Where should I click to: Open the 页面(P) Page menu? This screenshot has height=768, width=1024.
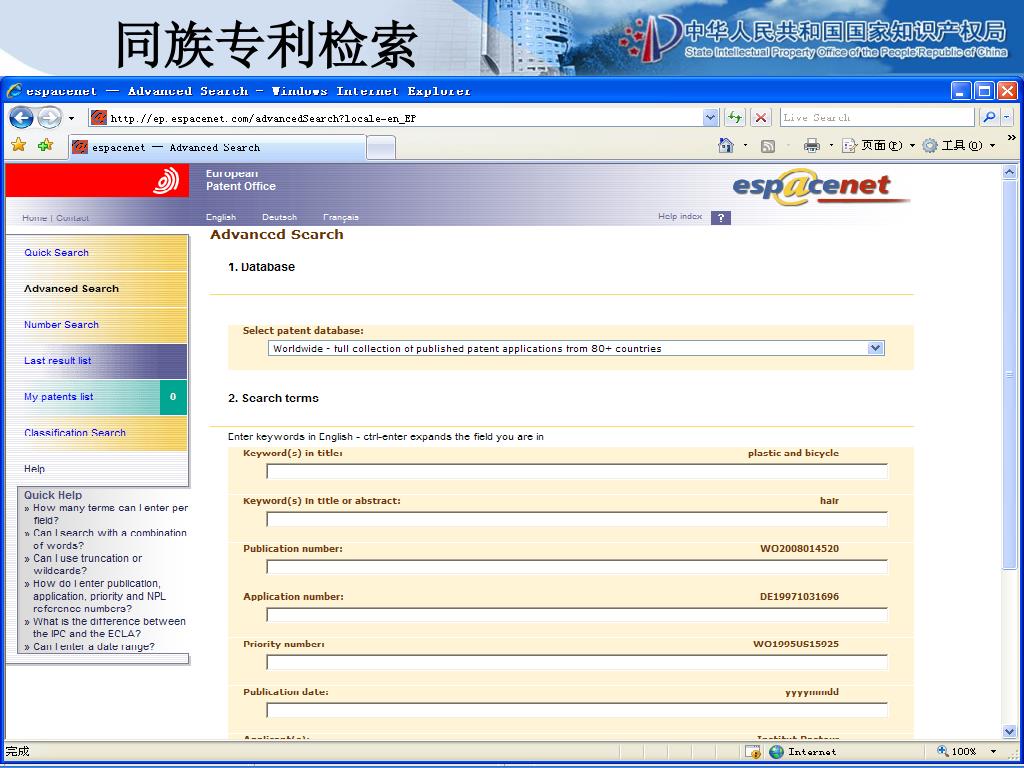click(878, 146)
